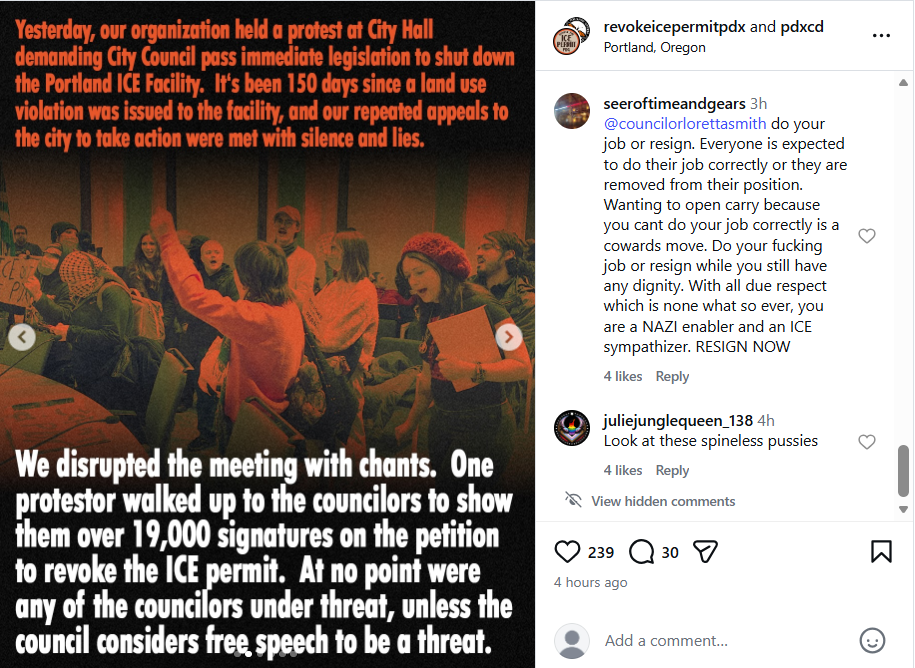
Task: Open juliejunglequeen_138 profile avatar
Action: 572,428
